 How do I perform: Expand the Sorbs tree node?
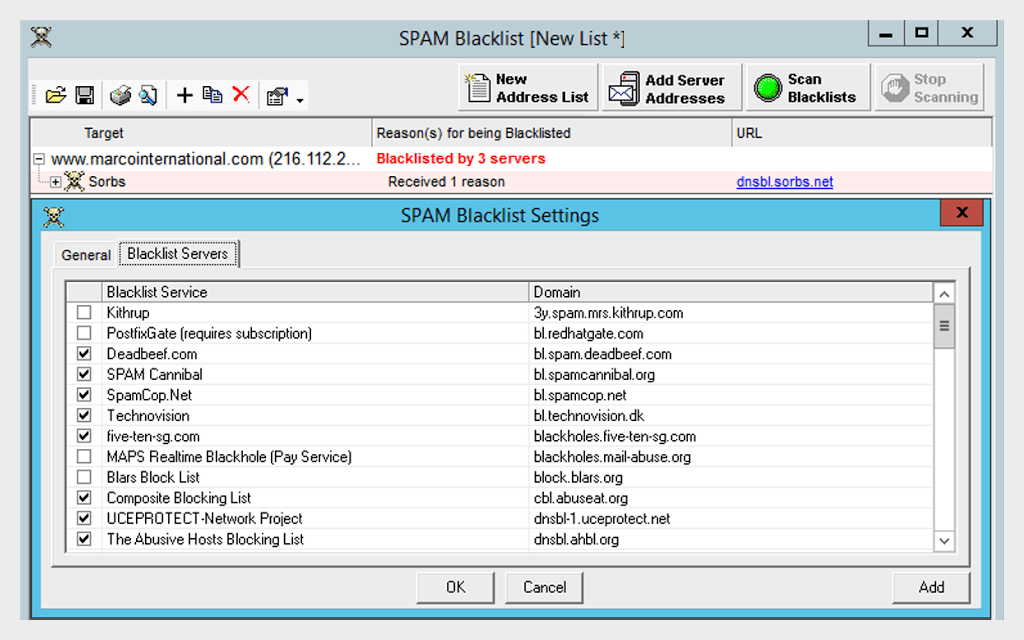tap(56, 182)
